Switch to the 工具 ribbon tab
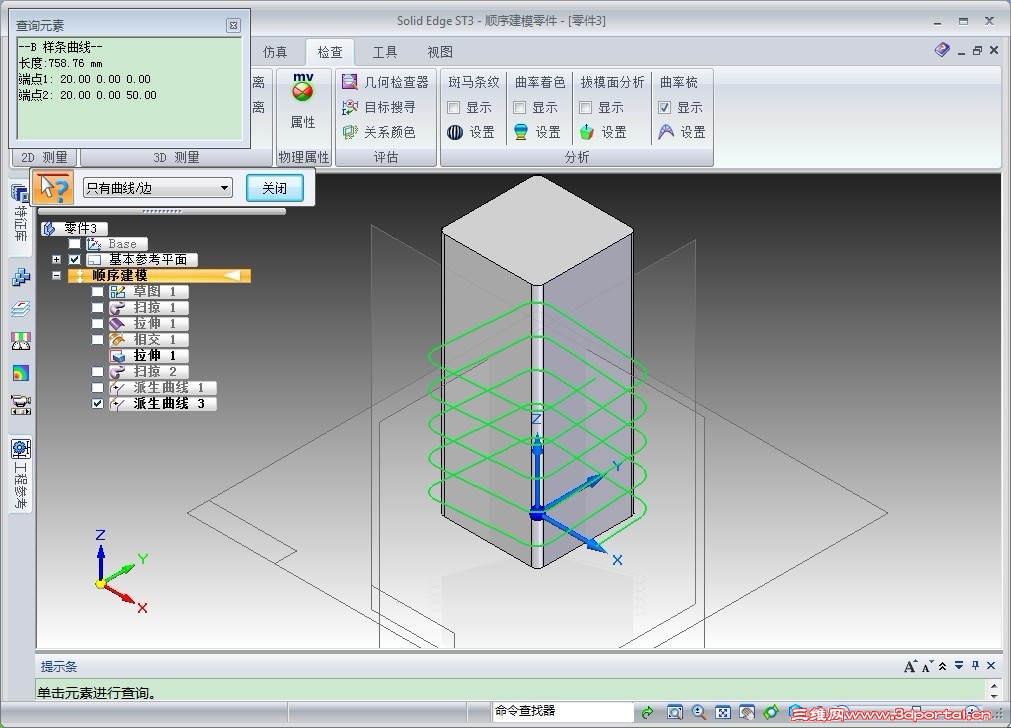This screenshot has height=728, width=1011. pos(385,52)
